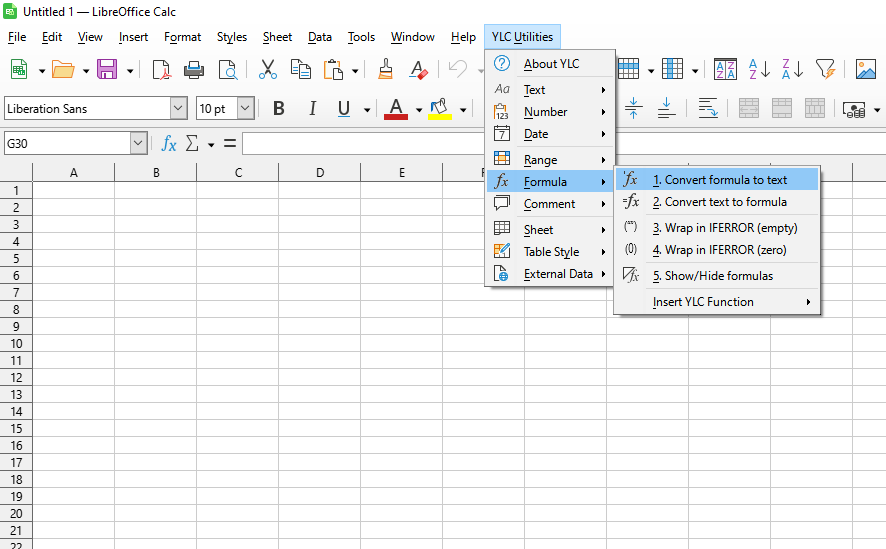Click the AutoFilter funnel icon
This screenshot has height=549, width=886.
824,69
